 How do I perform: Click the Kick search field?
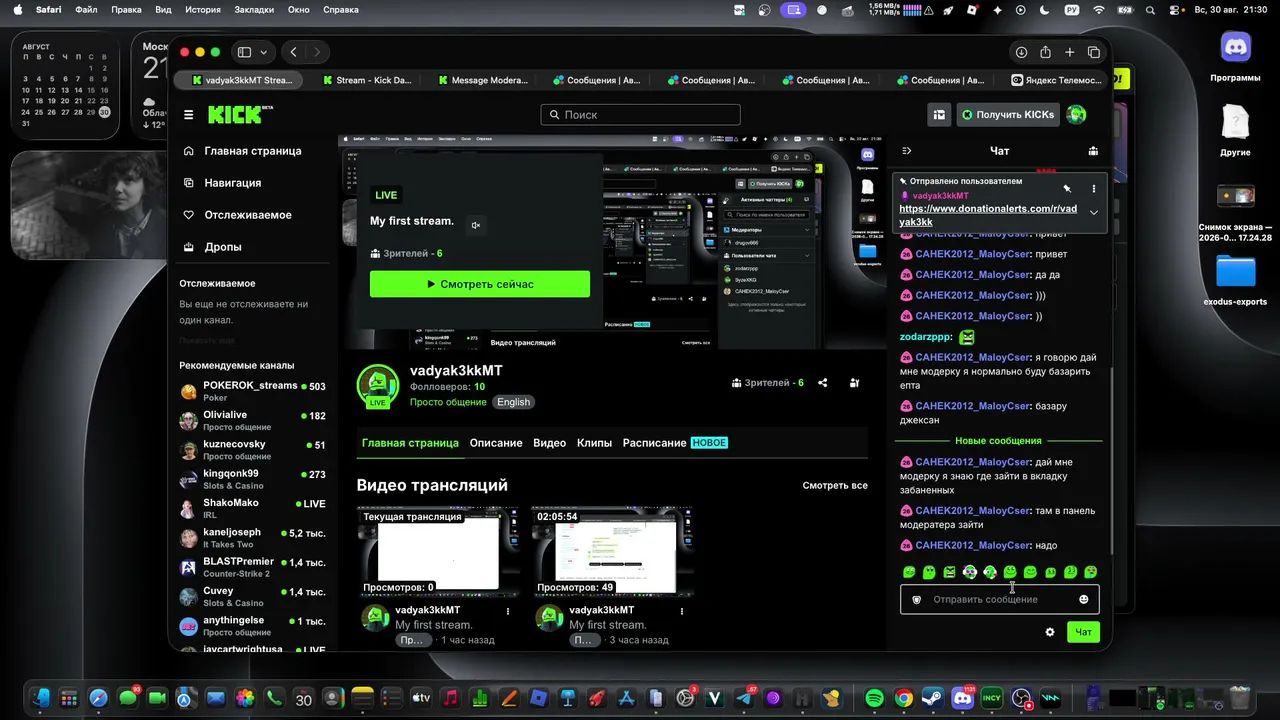click(x=640, y=115)
